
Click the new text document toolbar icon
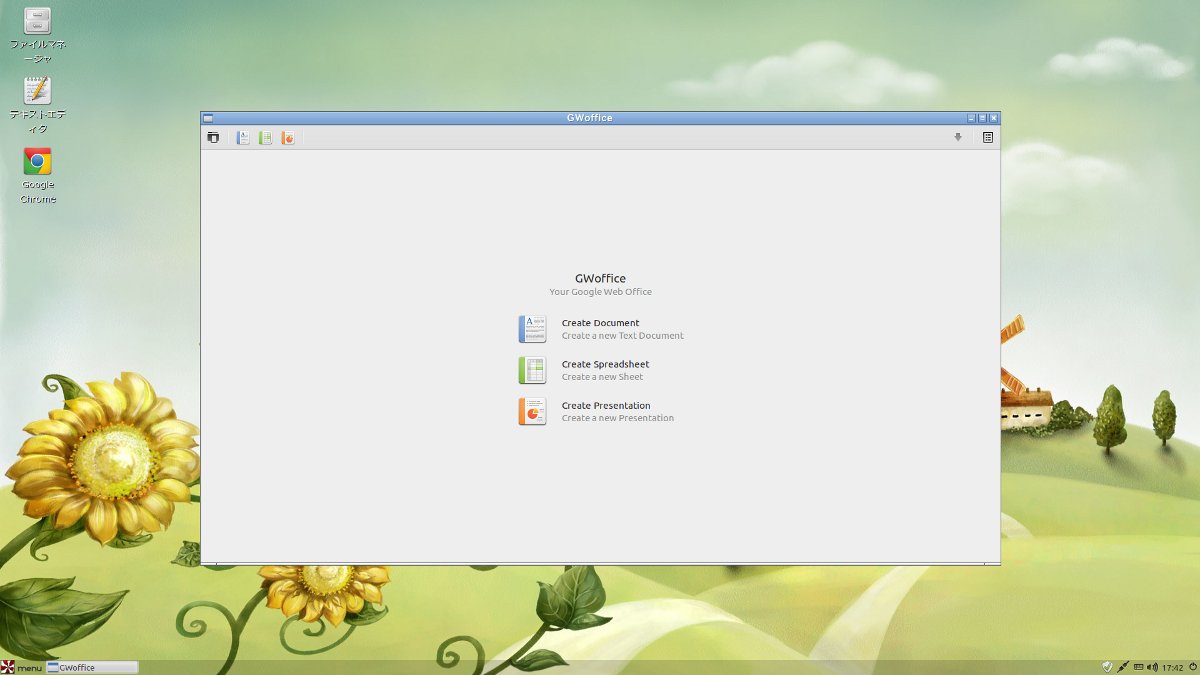243,138
